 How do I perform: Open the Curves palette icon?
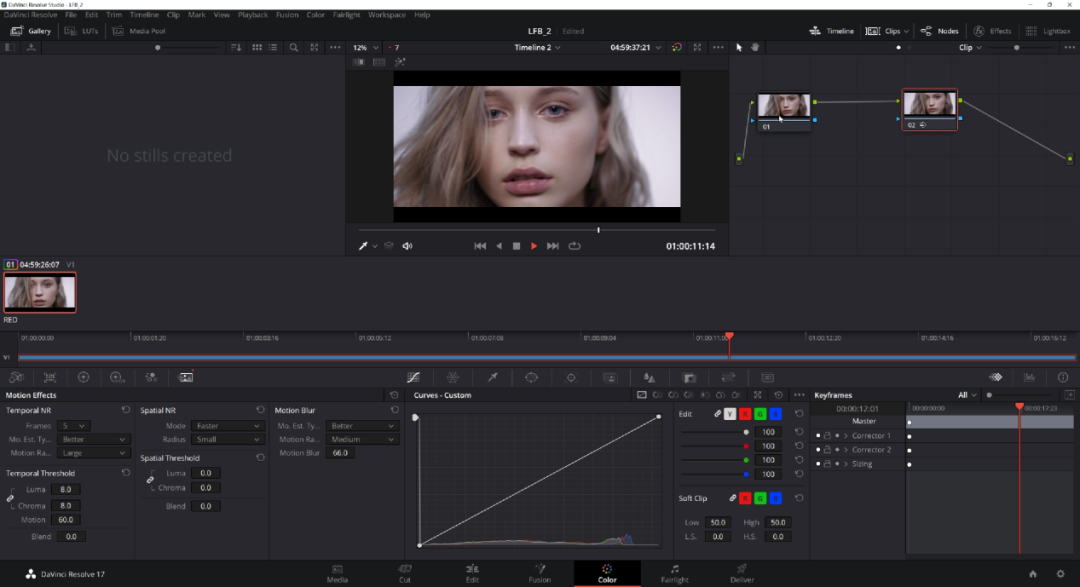[x=414, y=377]
